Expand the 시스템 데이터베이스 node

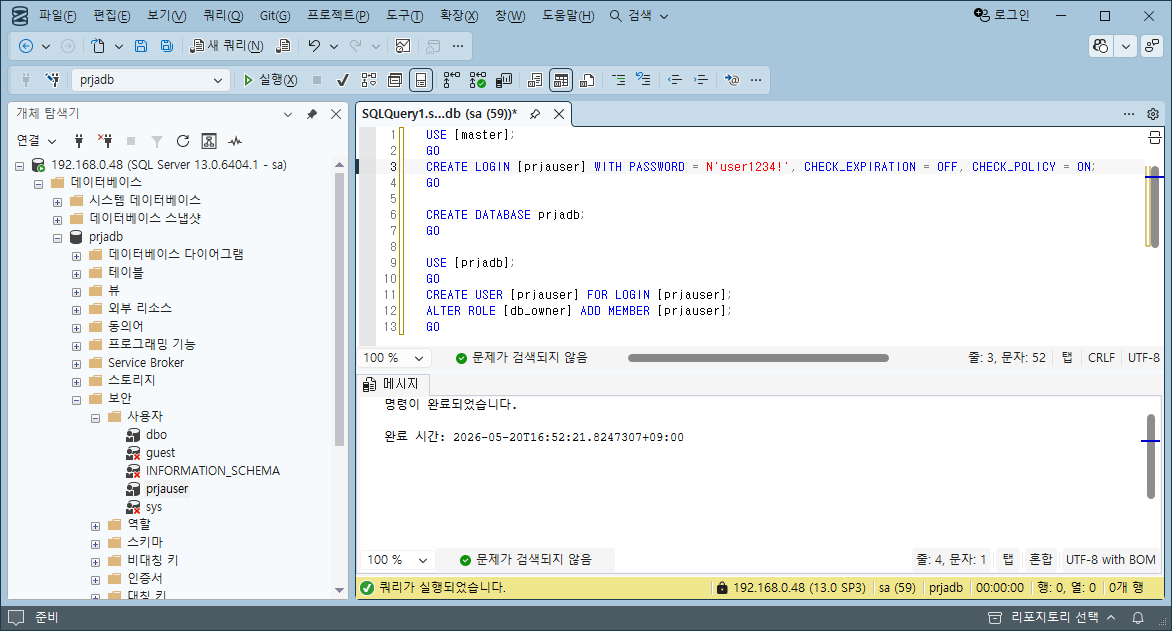coord(58,201)
